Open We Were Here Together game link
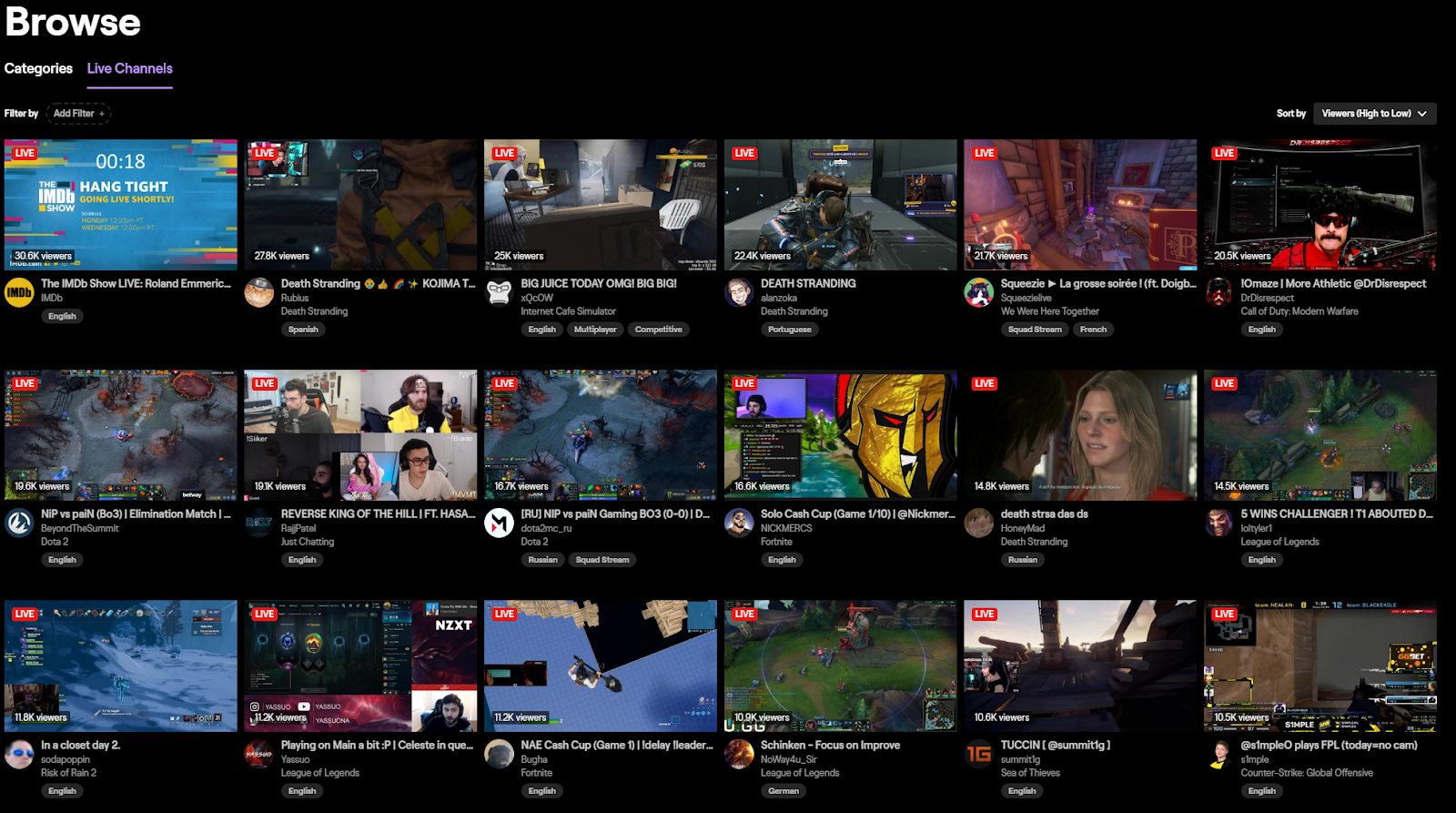This screenshot has height=813, width=1456. coord(1050,311)
